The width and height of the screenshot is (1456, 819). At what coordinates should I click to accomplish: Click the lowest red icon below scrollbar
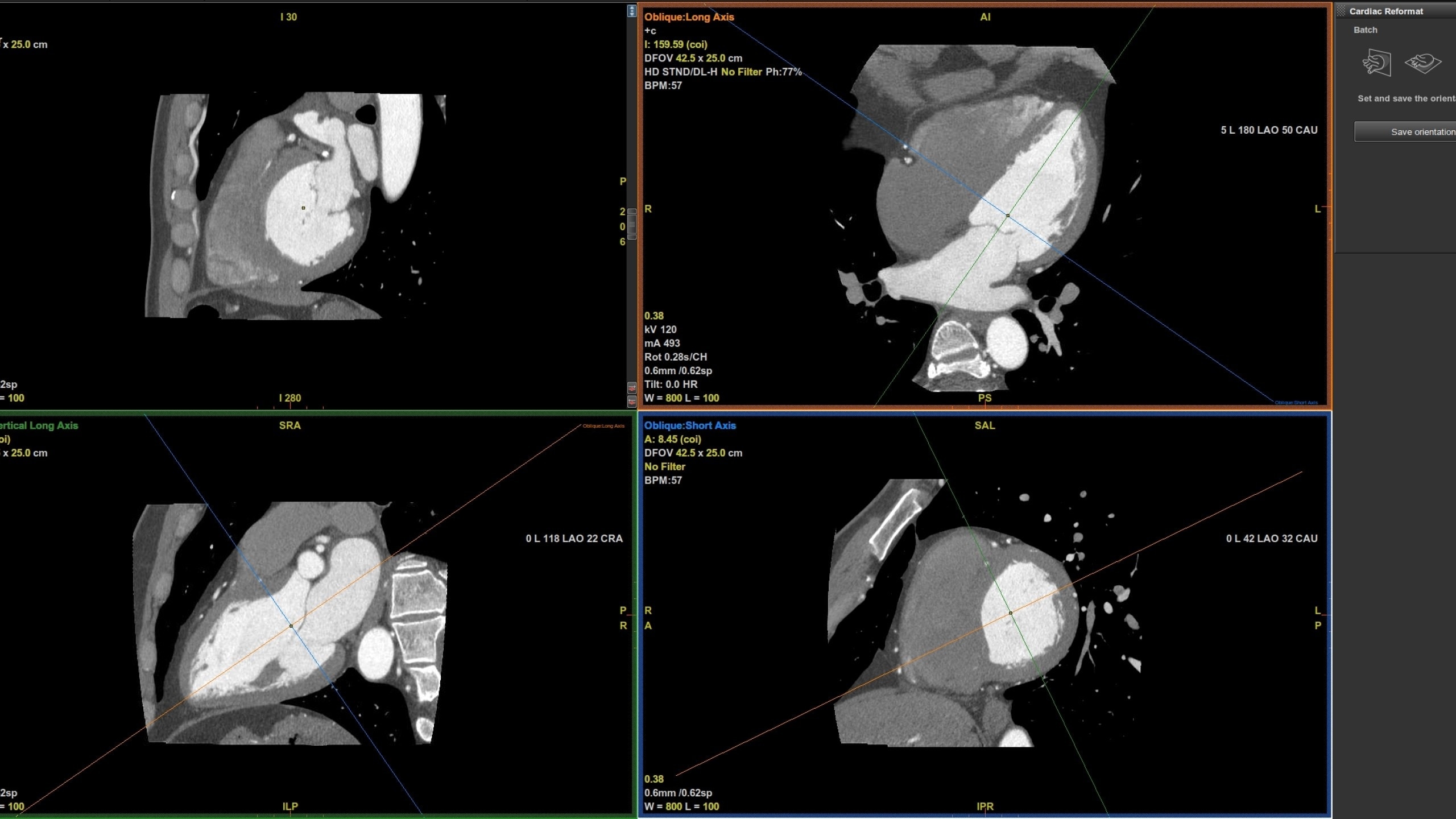[x=631, y=402]
